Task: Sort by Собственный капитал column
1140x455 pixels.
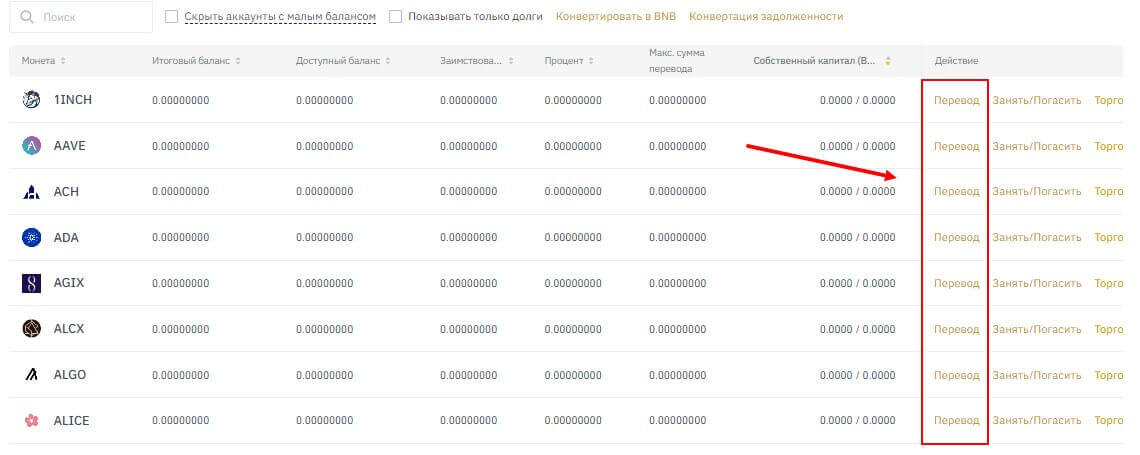Action: pyautogui.click(x=822, y=61)
